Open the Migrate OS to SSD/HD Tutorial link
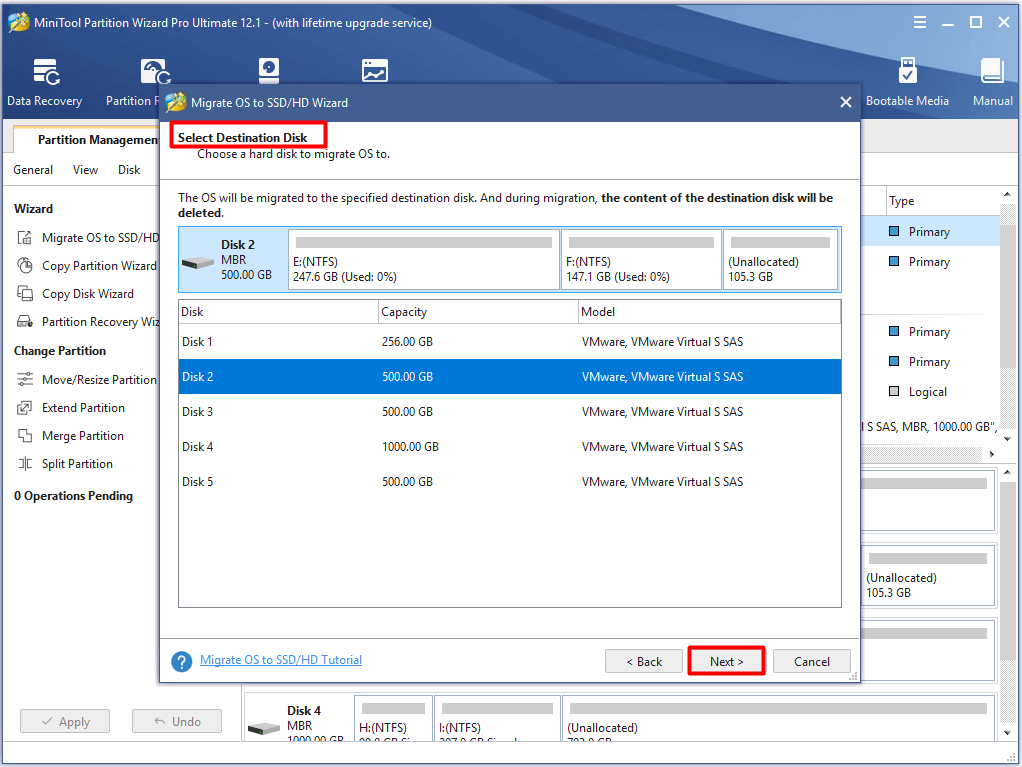 pyautogui.click(x=281, y=659)
